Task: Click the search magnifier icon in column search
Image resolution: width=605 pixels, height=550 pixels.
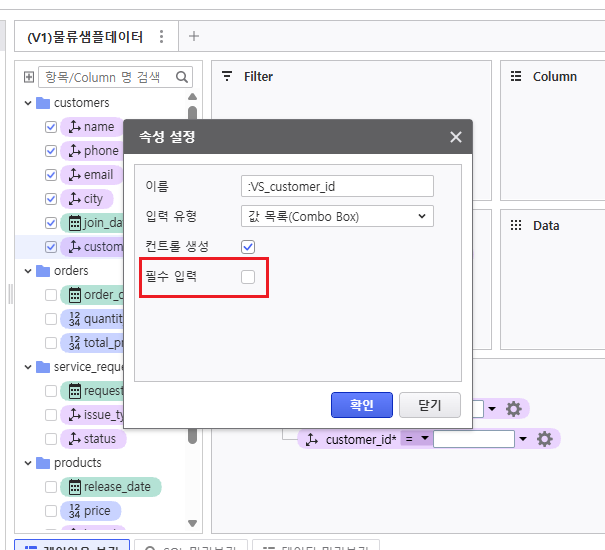Action: click(182, 77)
